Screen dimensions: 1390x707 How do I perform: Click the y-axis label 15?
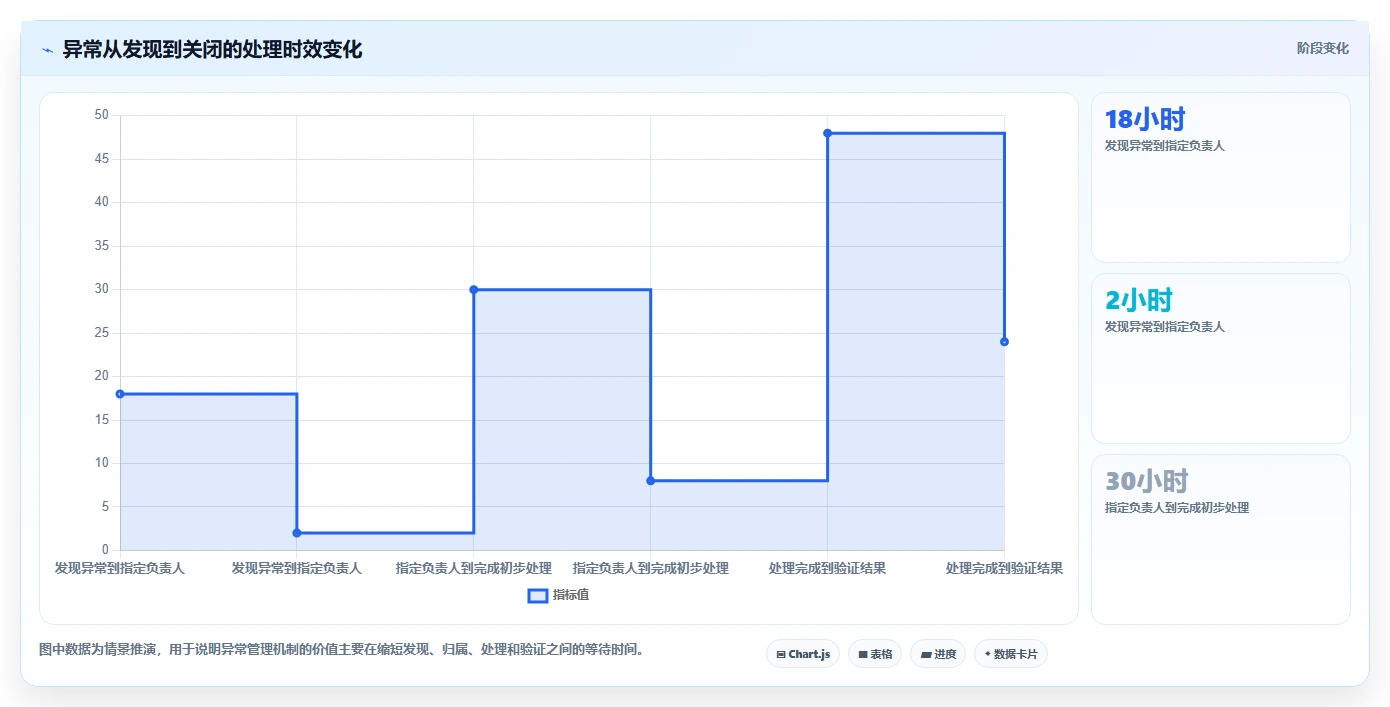[102, 420]
